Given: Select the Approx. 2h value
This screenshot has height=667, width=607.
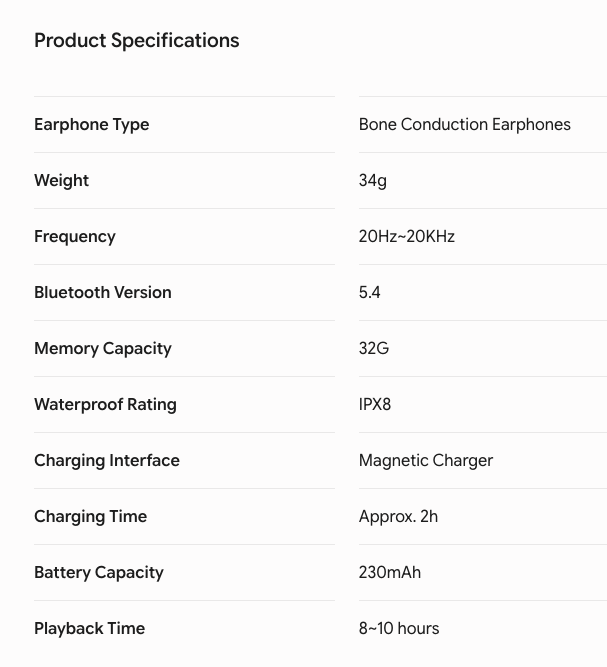Looking at the screenshot, I should click(x=398, y=517).
